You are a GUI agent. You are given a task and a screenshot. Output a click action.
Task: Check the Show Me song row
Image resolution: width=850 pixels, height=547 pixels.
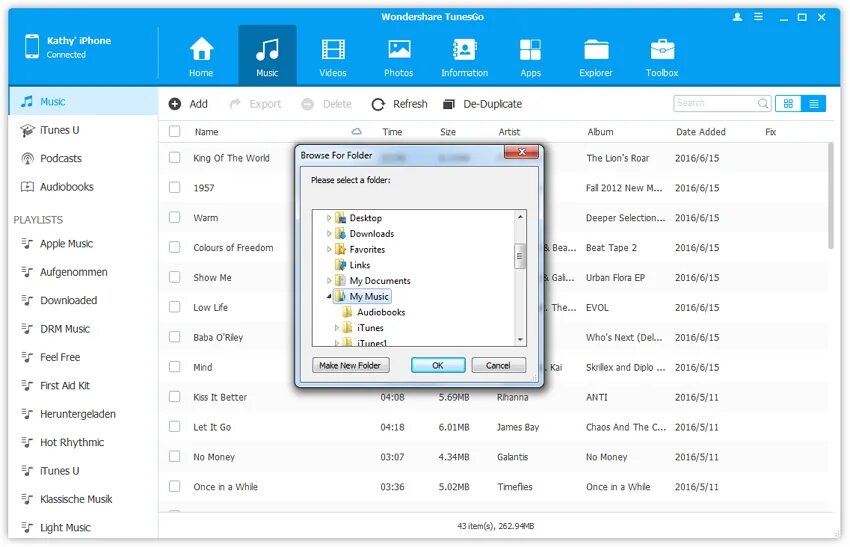point(175,277)
